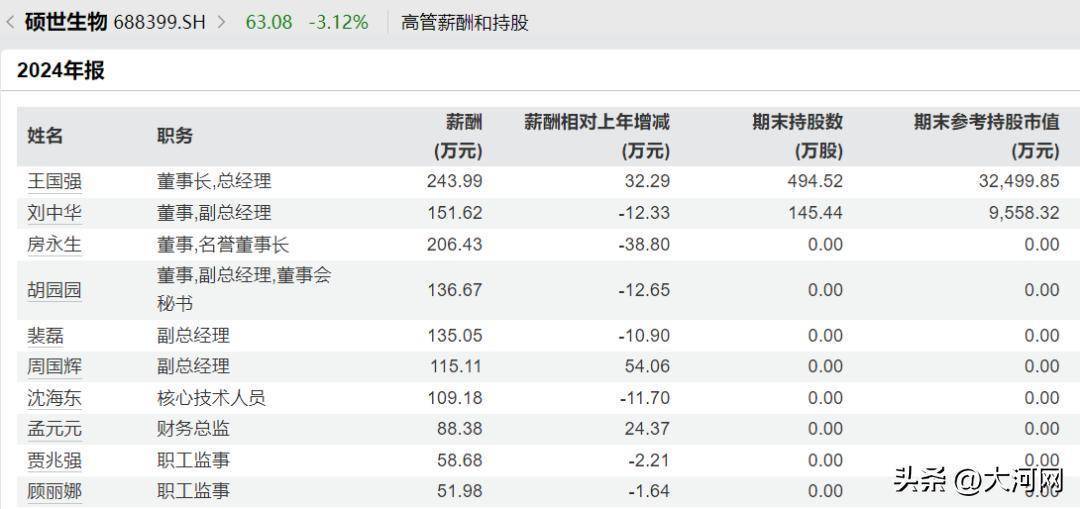This screenshot has height=509, width=1080.
Task: Open the 贾兆强 entry
Action: [54, 460]
